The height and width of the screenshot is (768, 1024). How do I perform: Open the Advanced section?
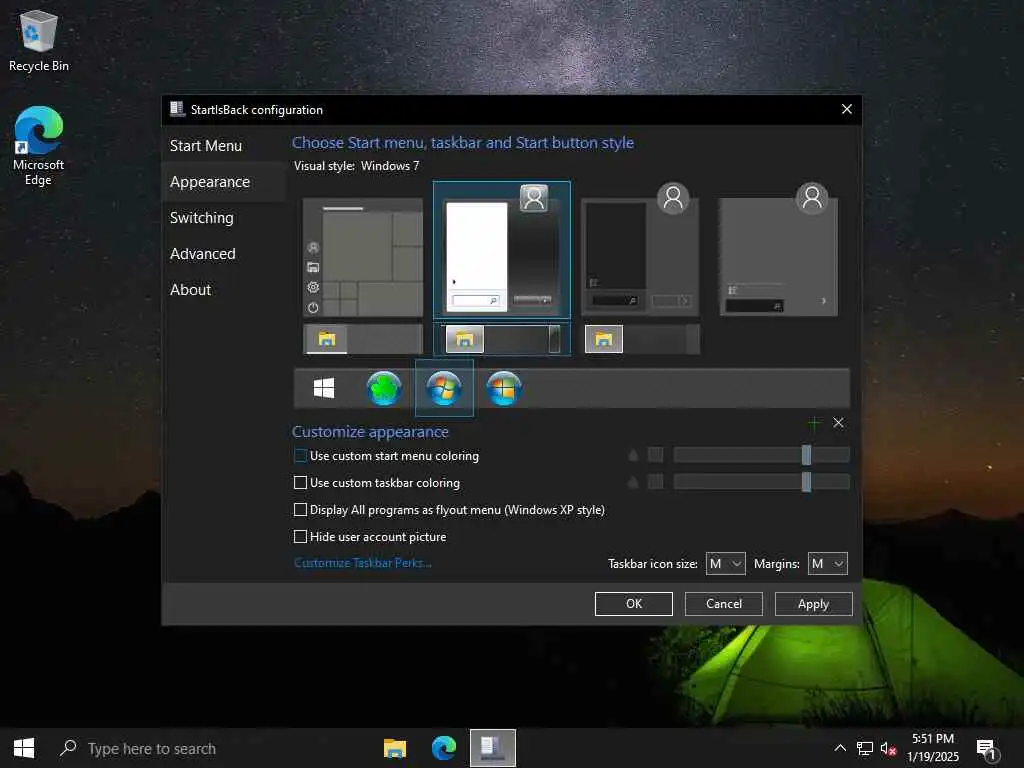pyautogui.click(x=202, y=253)
